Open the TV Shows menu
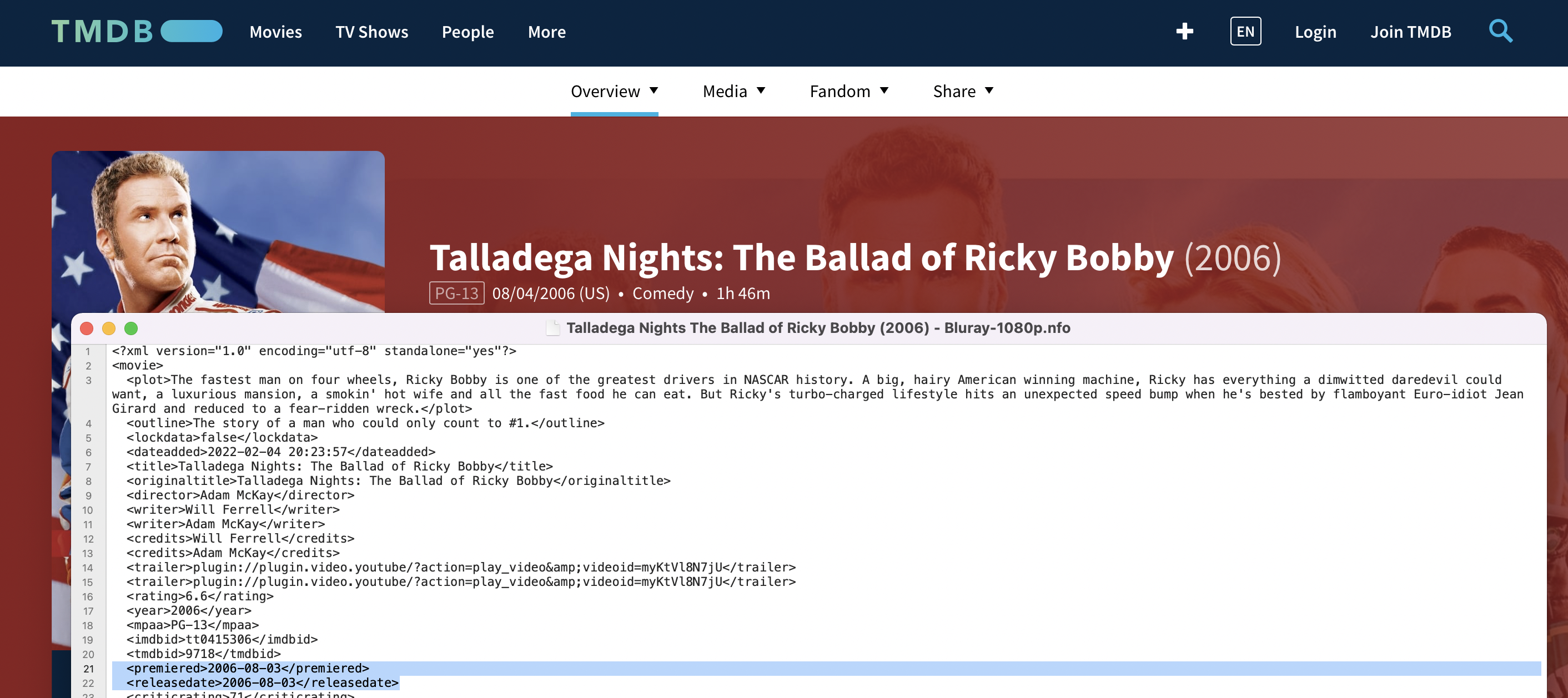Screen dimensions: 1568x698 point(372,32)
